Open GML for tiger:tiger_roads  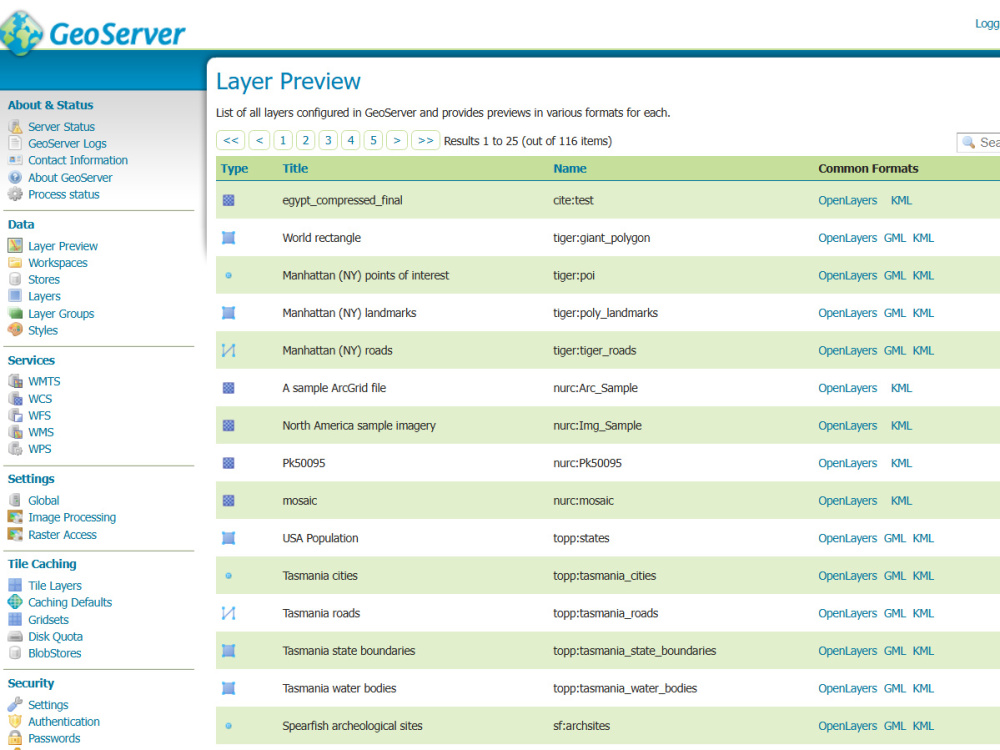[x=895, y=351]
